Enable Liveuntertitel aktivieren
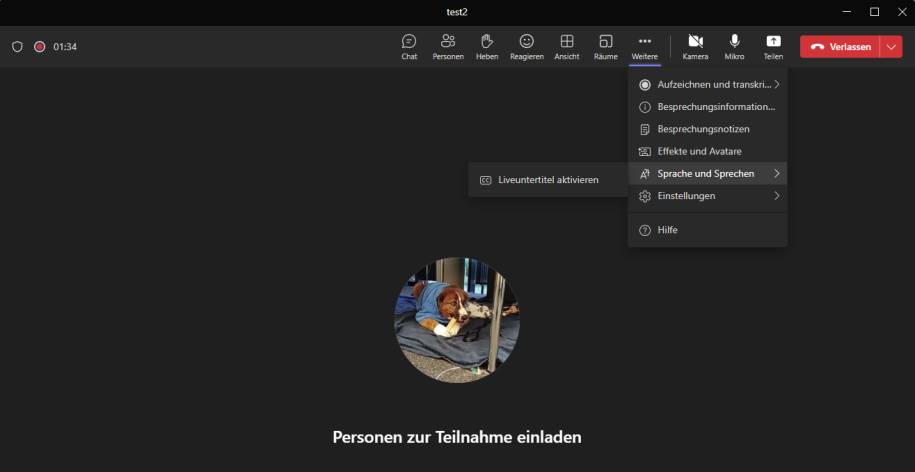 click(x=548, y=180)
